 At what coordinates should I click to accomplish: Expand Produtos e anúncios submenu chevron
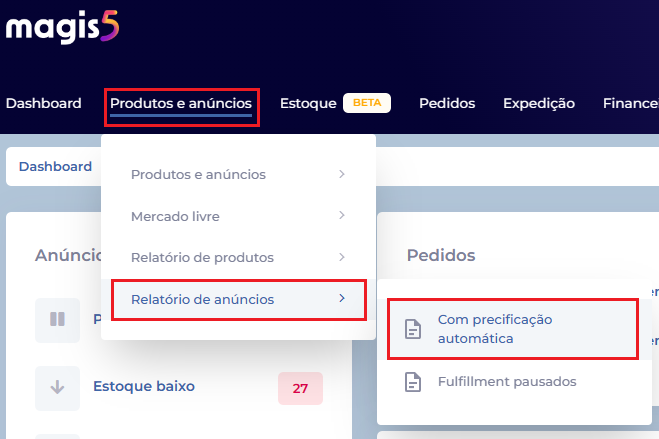point(342,174)
